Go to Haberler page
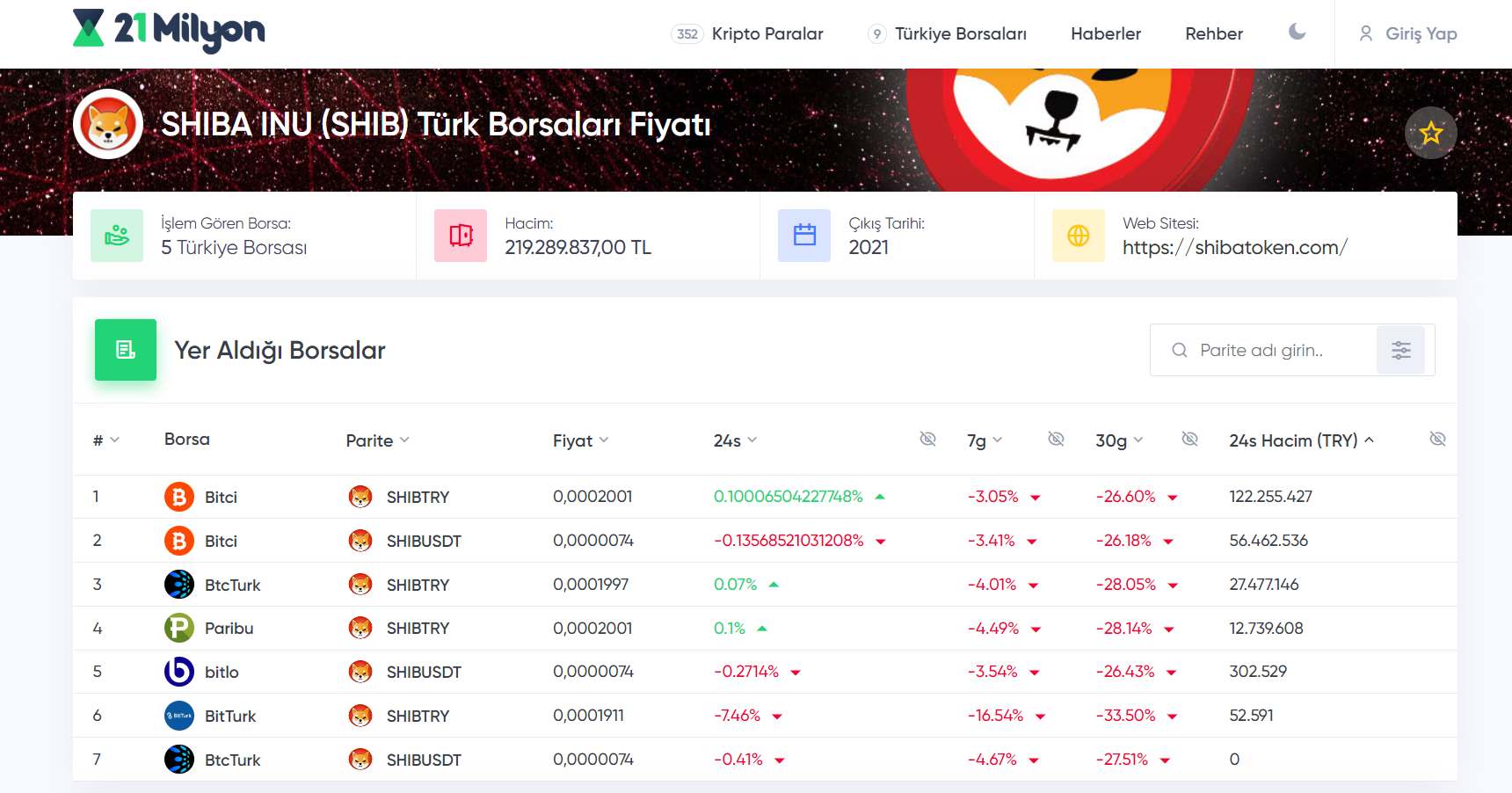The image size is (1512, 793). click(1106, 33)
